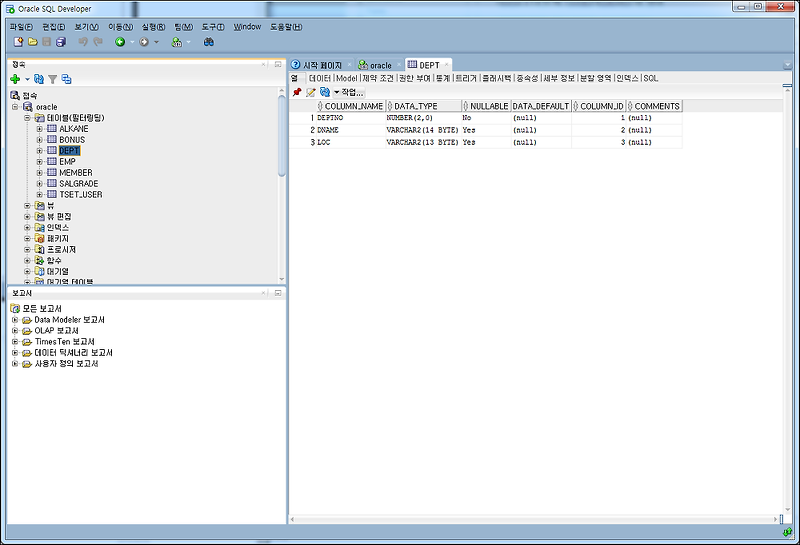The height and width of the screenshot is (545, 800).
Task: Open the 파일(F) menu
Action: 21,27
